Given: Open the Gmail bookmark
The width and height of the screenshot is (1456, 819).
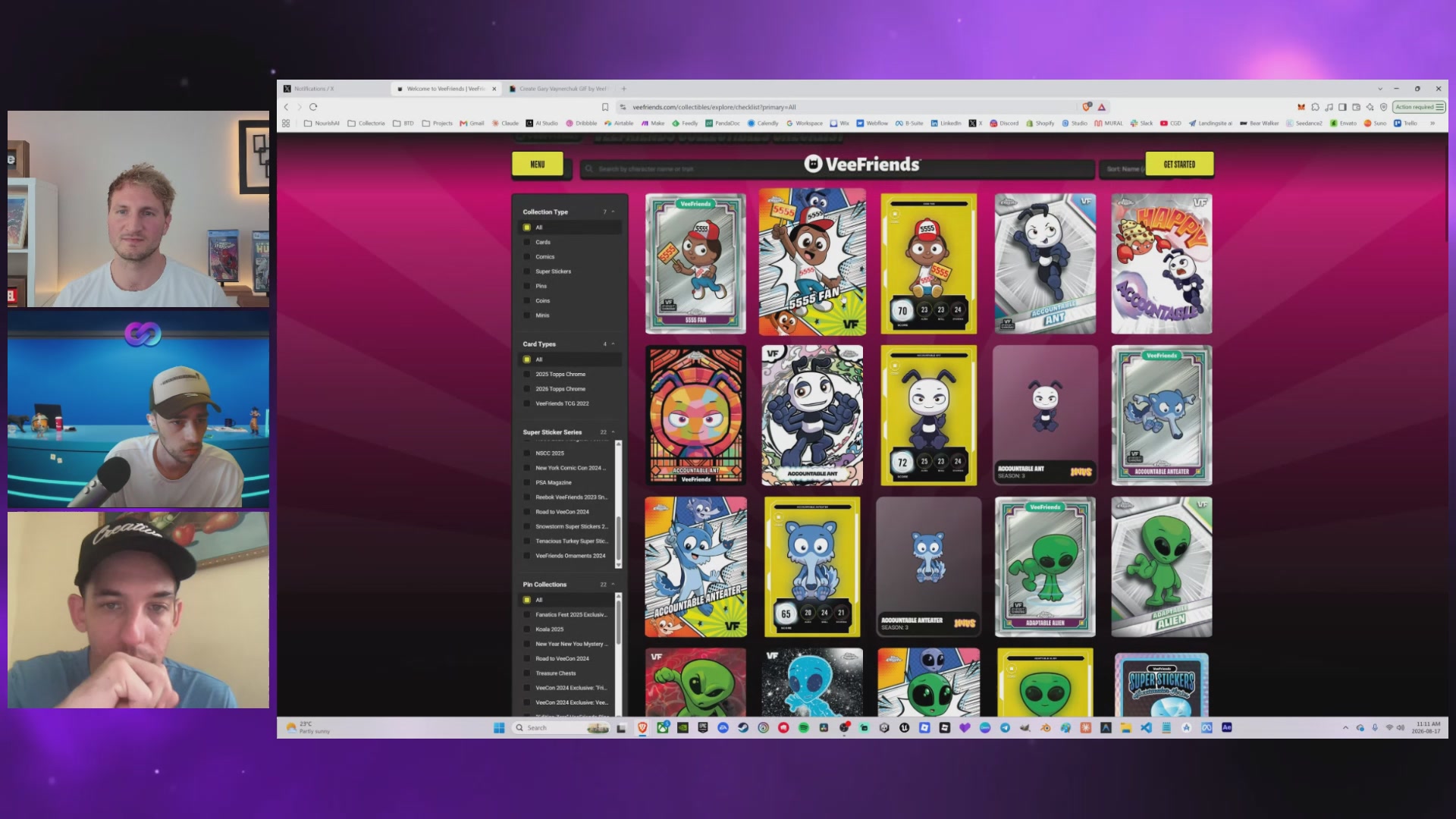Looking at the screenshot, I should coord(472,123).
